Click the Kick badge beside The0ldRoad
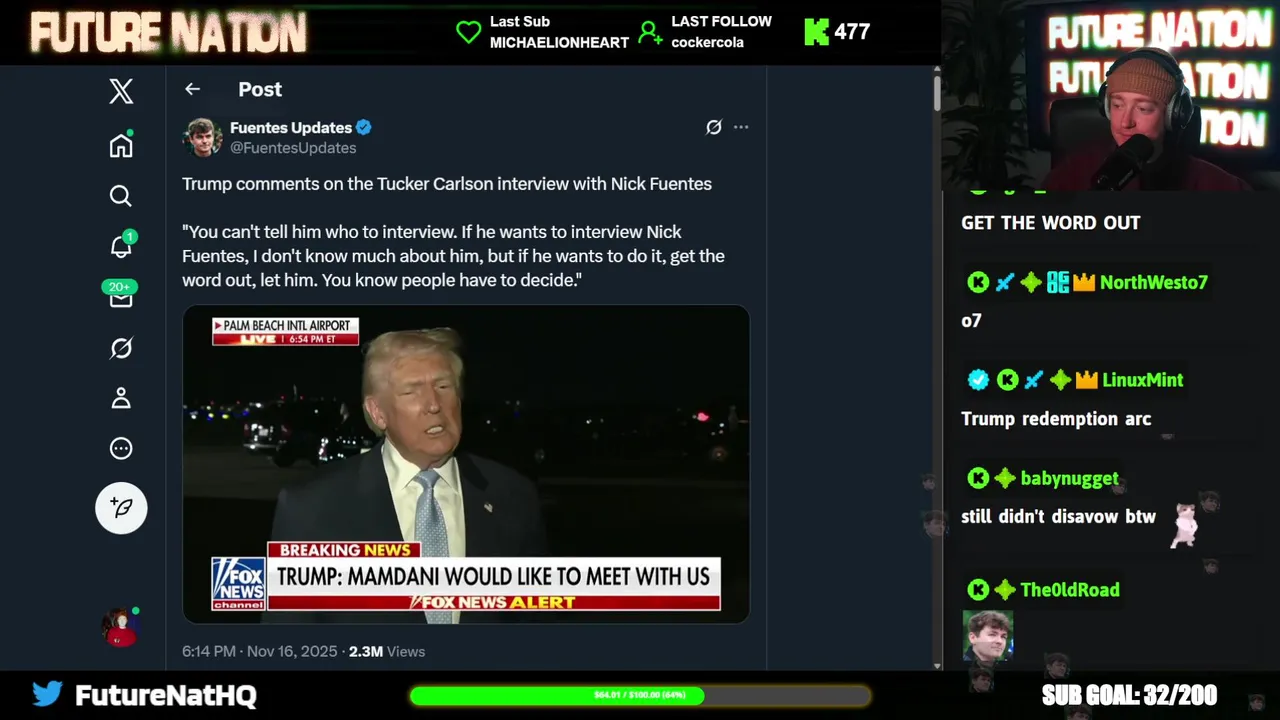 pyautogui.click(x=978, y=590)
